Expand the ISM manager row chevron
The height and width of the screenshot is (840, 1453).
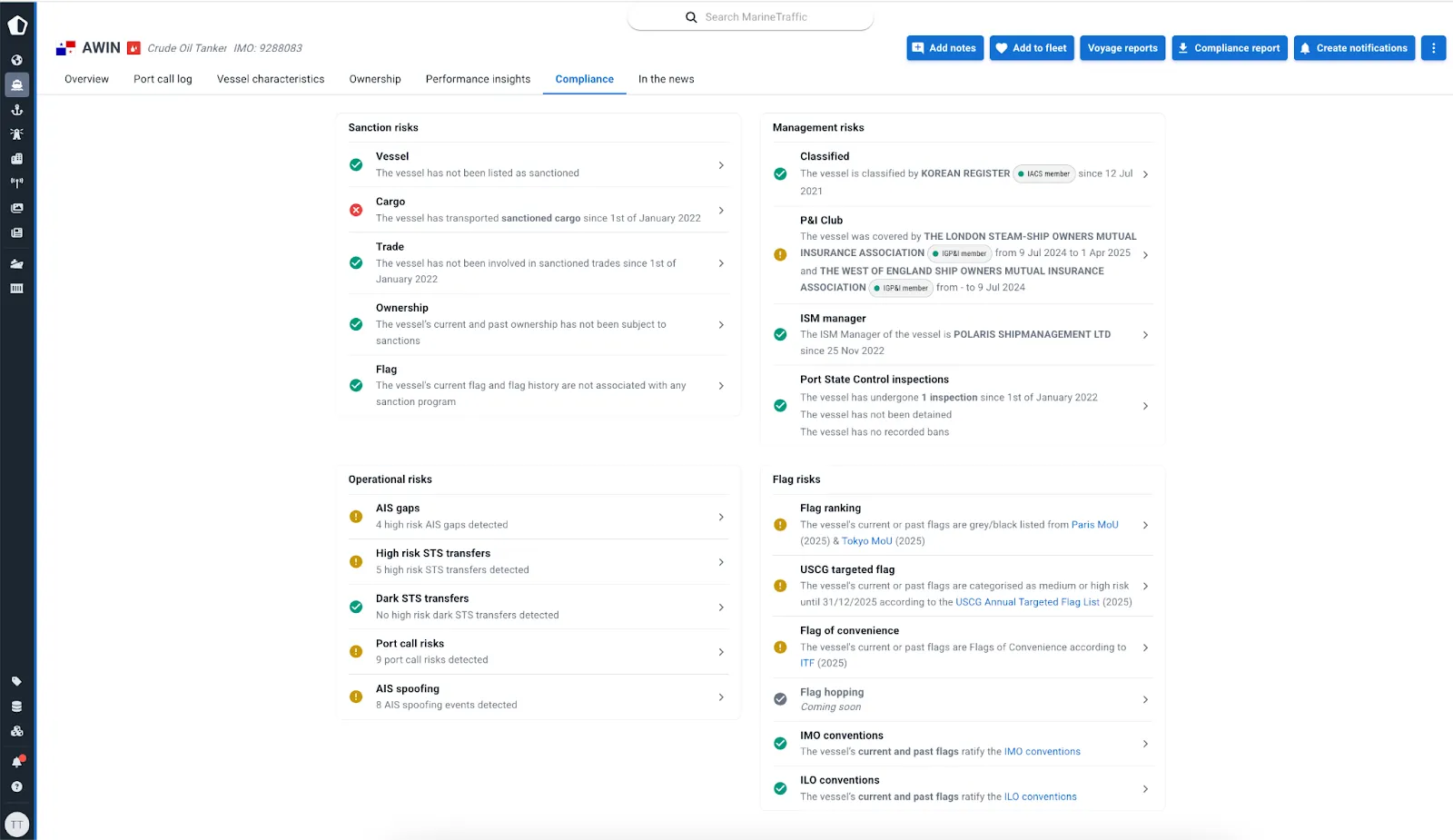click(x=1145, y=335)
